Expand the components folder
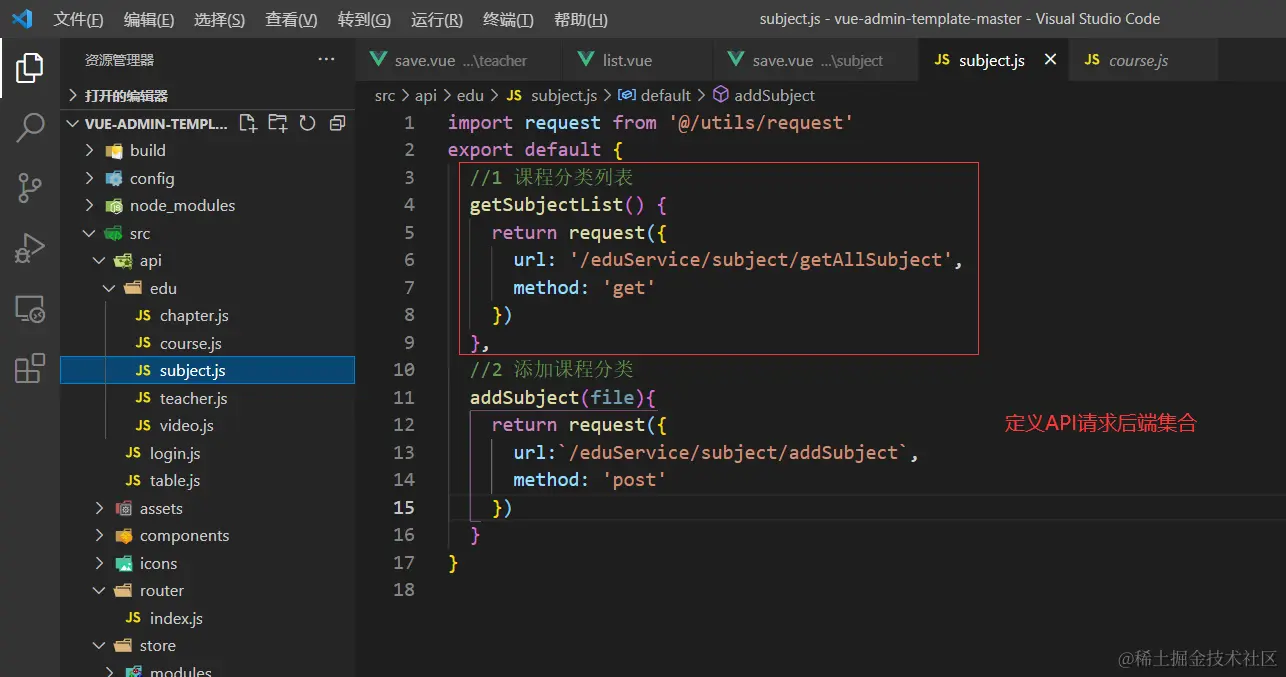This screenshot has height=677, width=1286. click(x=99, y=535)
